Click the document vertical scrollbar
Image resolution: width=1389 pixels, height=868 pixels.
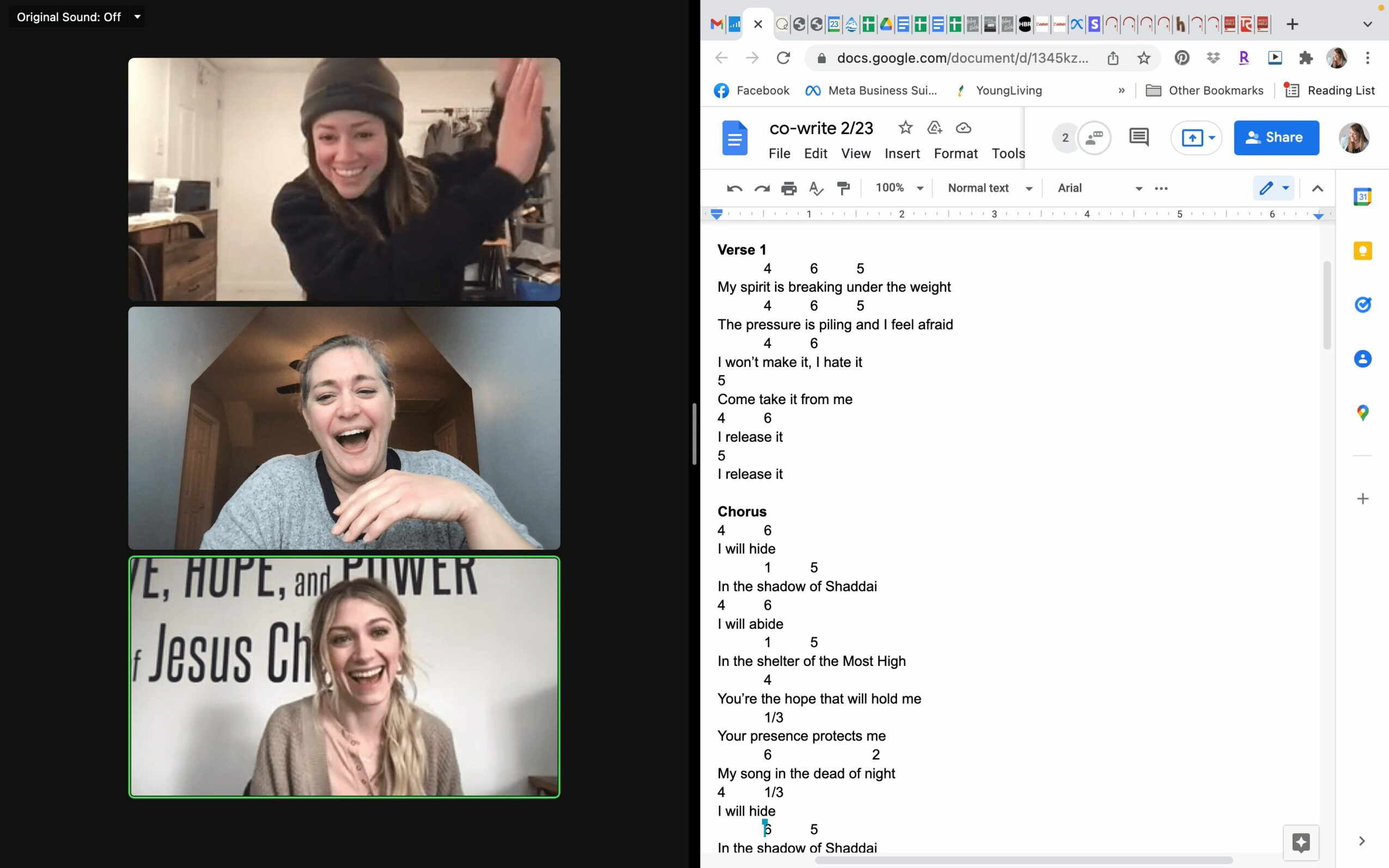coord(1327,305)
